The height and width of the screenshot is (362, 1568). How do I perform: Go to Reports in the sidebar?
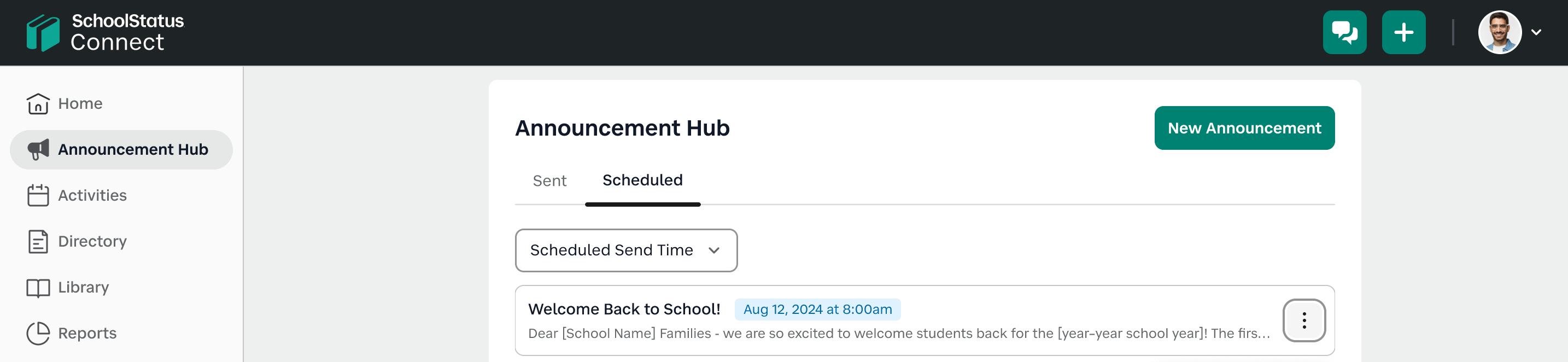(87, 334)
